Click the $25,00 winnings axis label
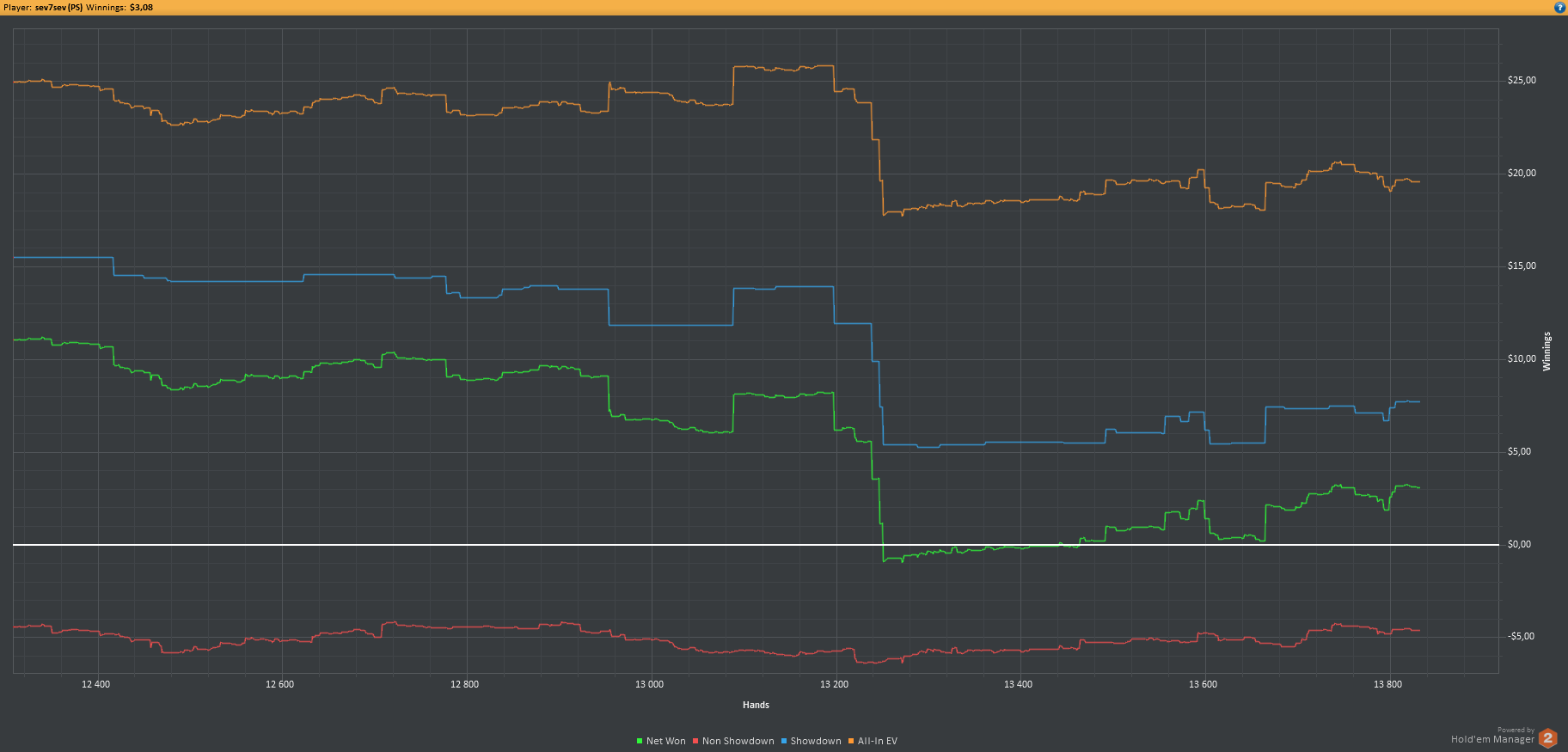The height and width of the screenshot is (752, 1568). coord(1522,80)
